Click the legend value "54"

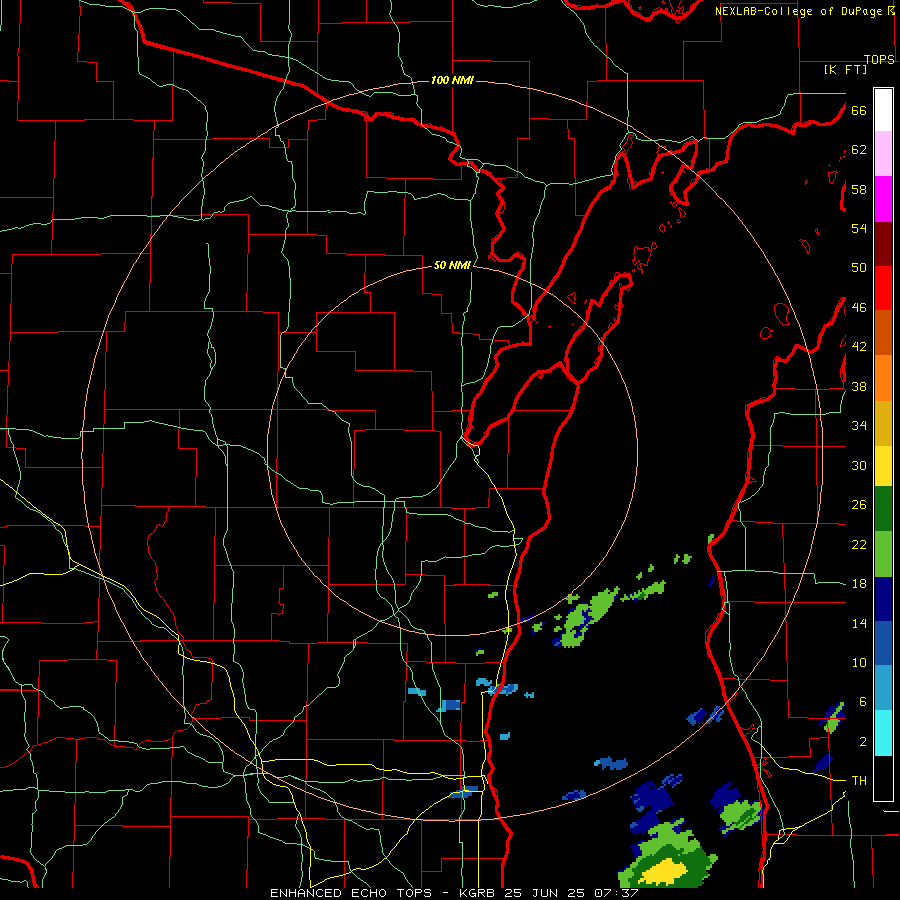tap(859, 228)
